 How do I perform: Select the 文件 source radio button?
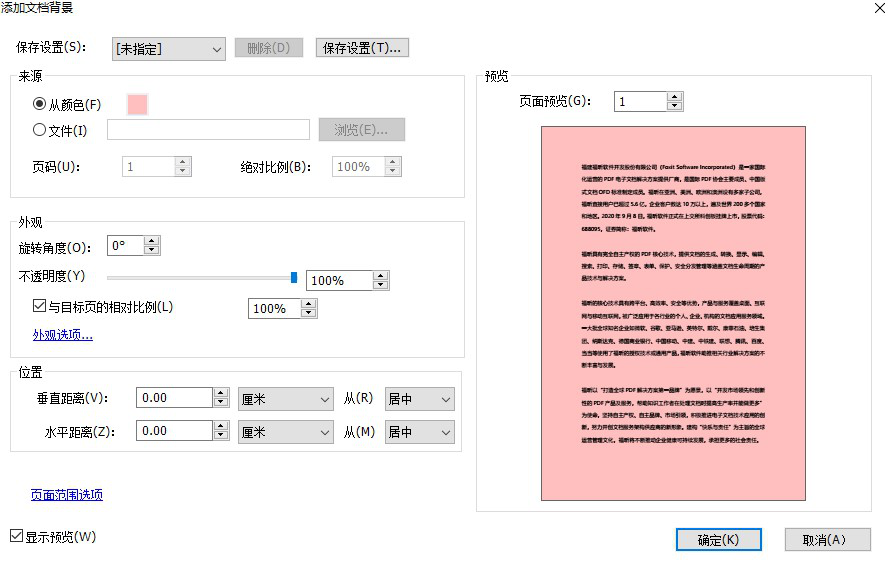36,129
